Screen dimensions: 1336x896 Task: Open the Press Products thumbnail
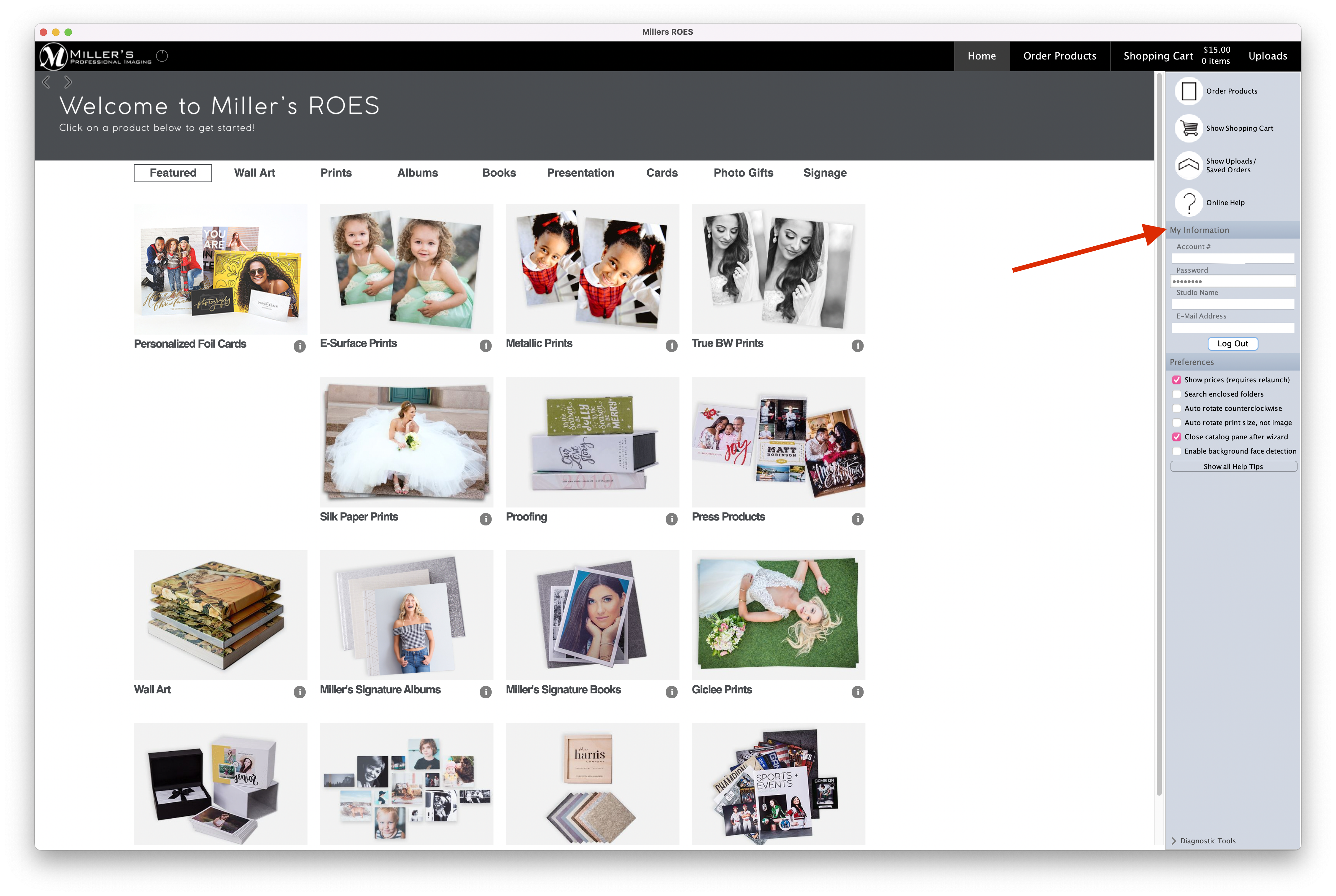tap(778, 442)
